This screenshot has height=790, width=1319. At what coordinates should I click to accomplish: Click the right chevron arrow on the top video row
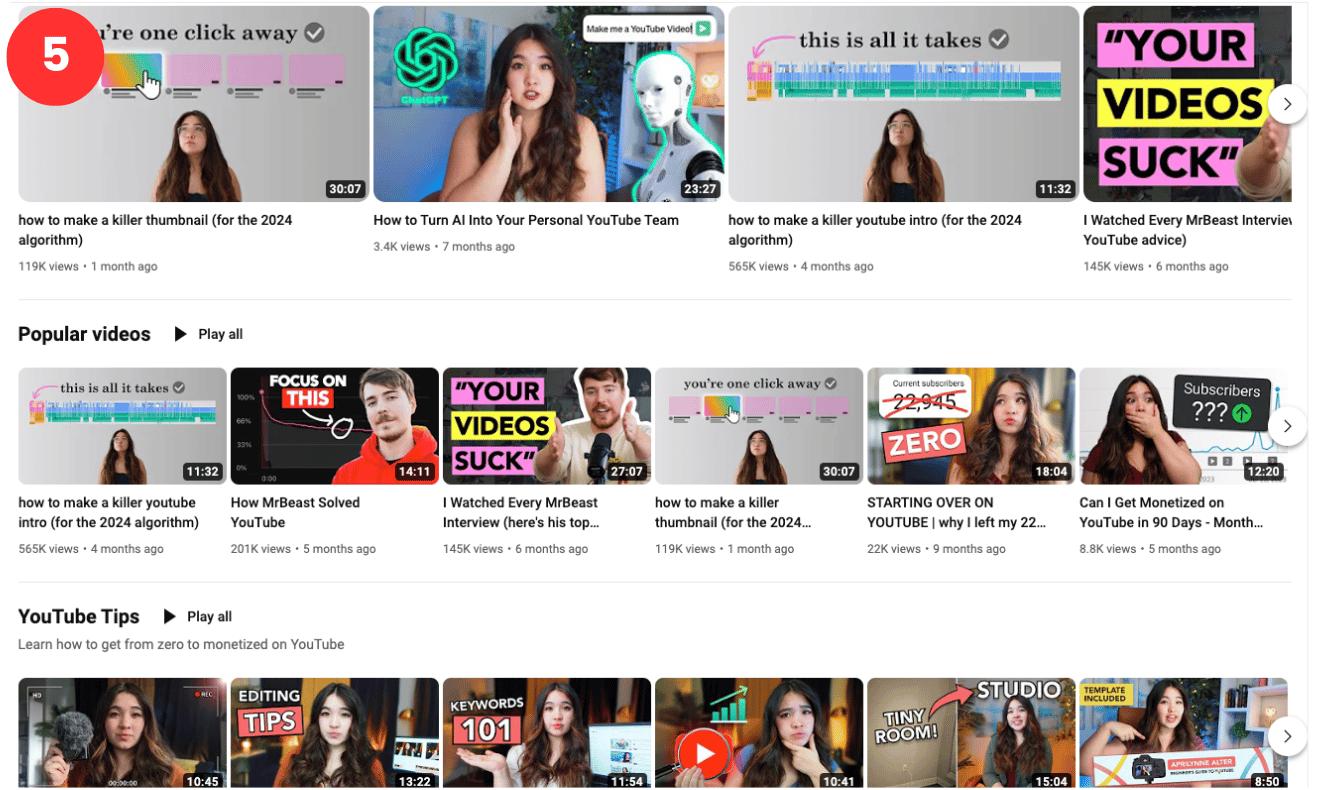click(x=1287, y=103)
